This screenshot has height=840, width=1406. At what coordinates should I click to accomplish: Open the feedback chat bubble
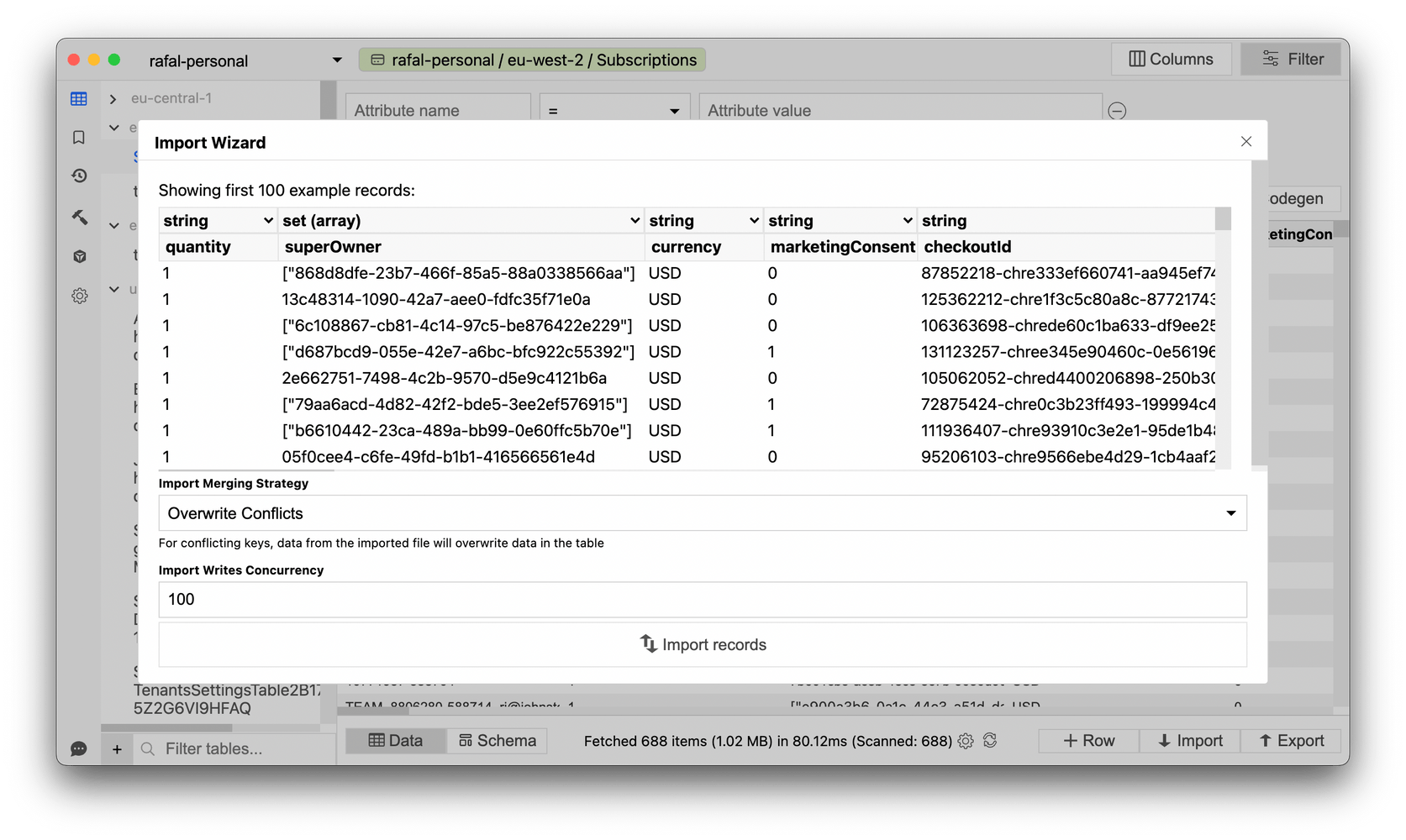(79, 748)
